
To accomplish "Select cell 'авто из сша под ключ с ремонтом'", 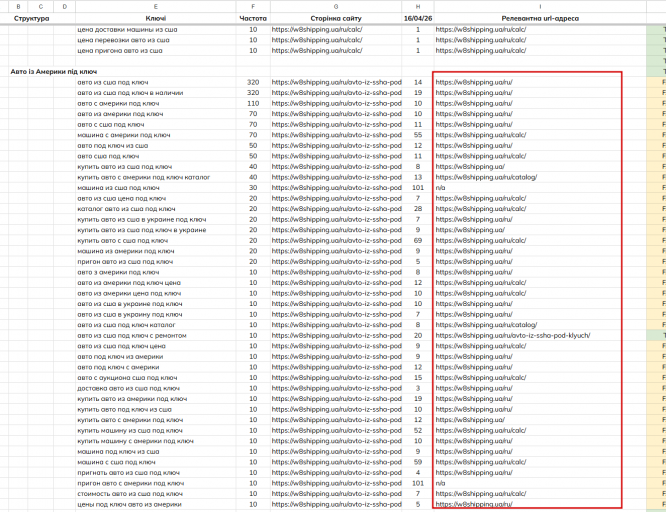I will 132,335.
